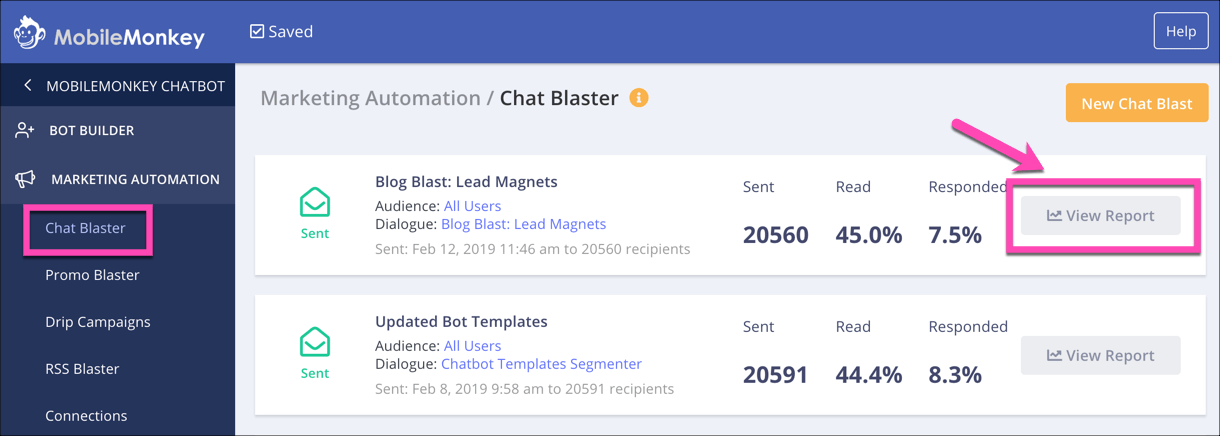
Task: Click the Sent envelope icon for Blog Blast
Action: (x=315, y=202)
